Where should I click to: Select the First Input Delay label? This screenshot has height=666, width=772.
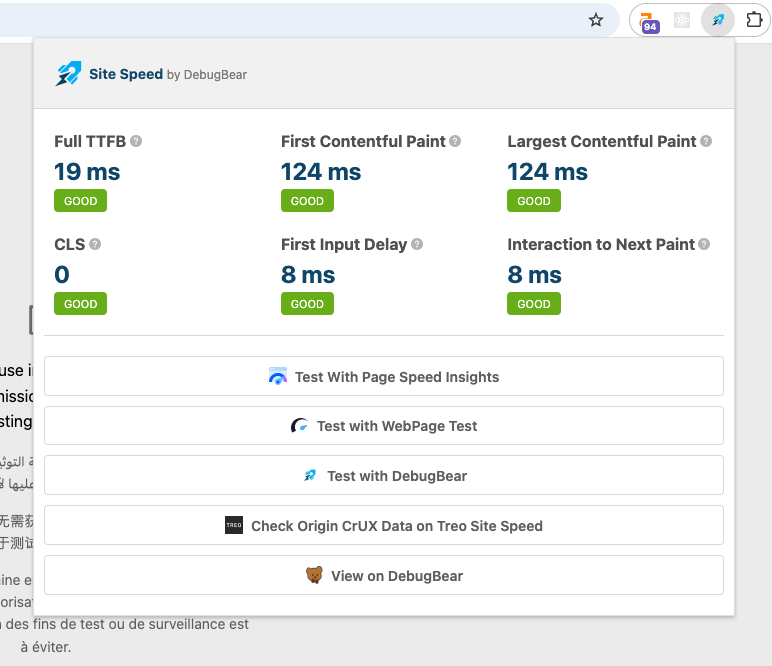pyautogui.click(x=344, y=244)
